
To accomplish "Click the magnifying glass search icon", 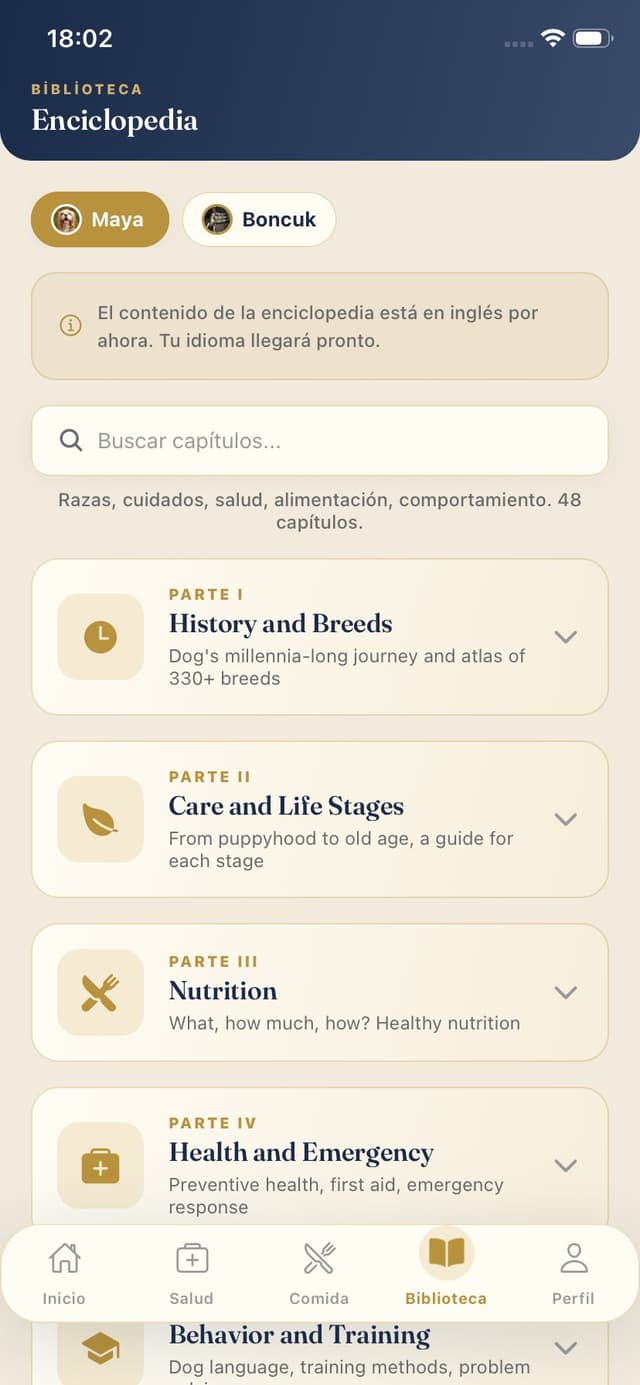I will (x=71, y=440).
